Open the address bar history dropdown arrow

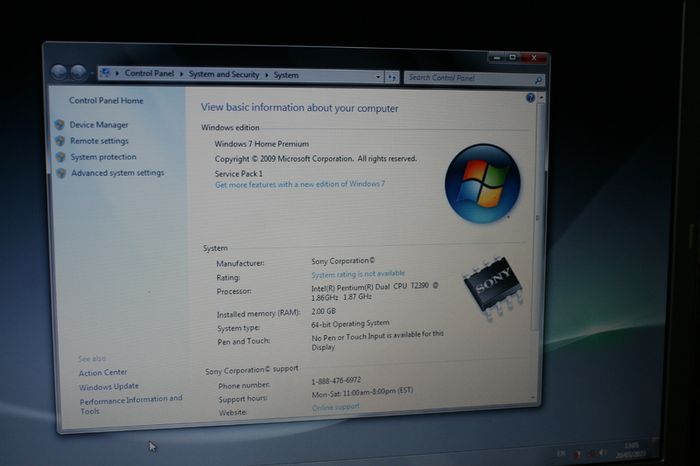tap(378, 77)
